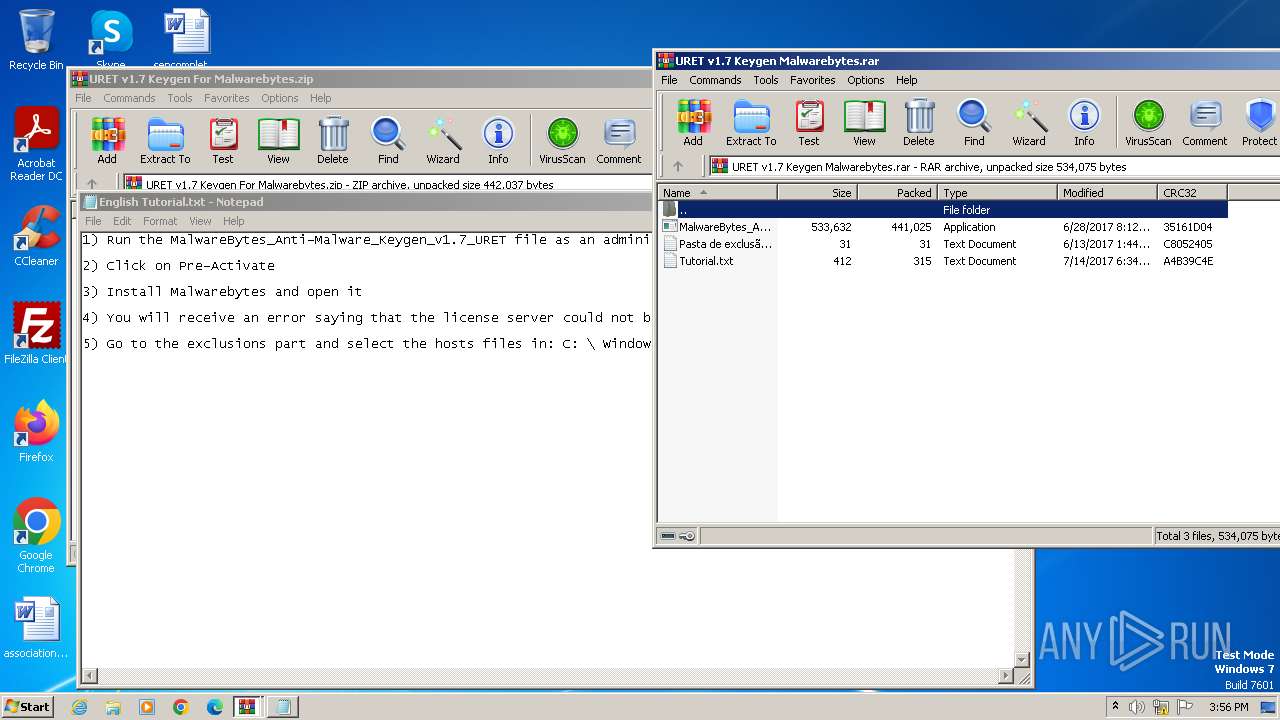
Task: Launch Google Chrome from the desktop
Action: pos(36,536)
